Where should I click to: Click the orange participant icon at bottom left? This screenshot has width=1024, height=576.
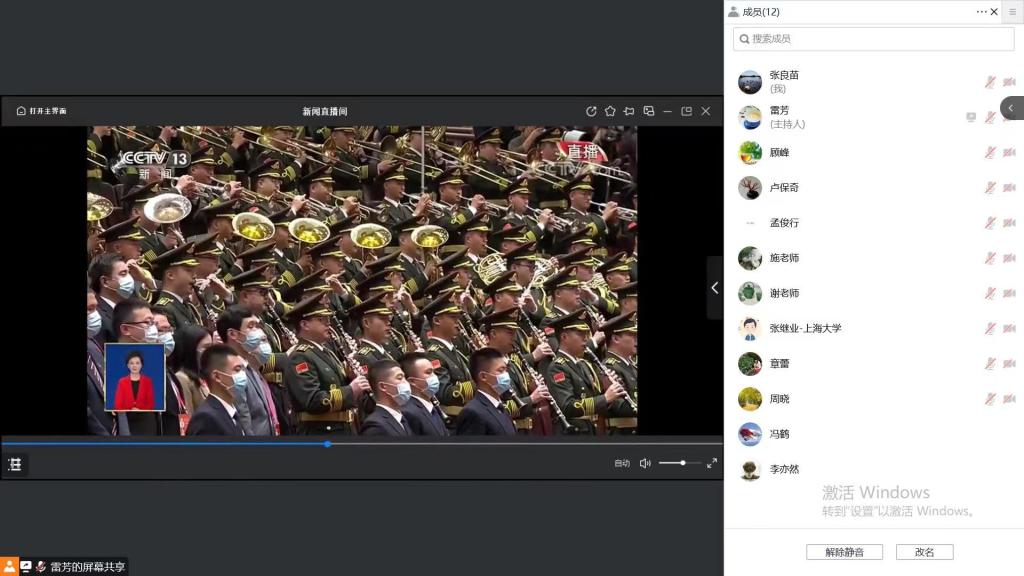(9, 566)
